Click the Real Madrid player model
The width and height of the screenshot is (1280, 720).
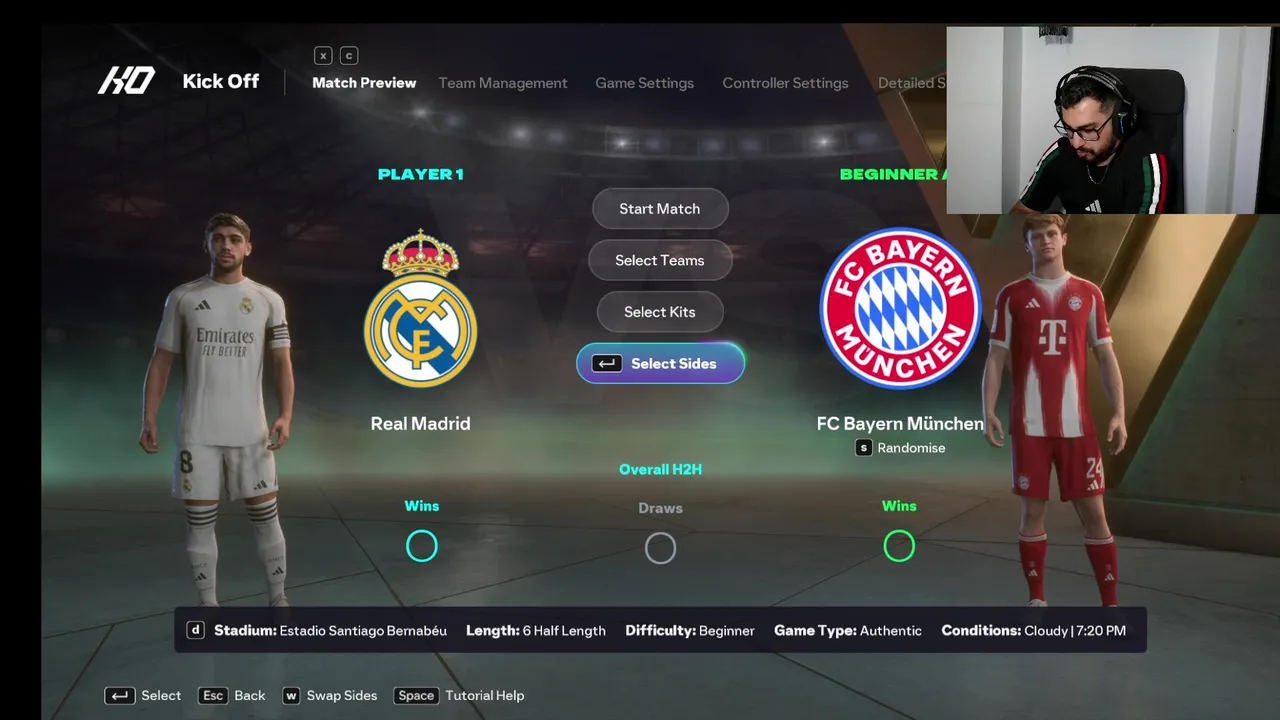(220, 410)
